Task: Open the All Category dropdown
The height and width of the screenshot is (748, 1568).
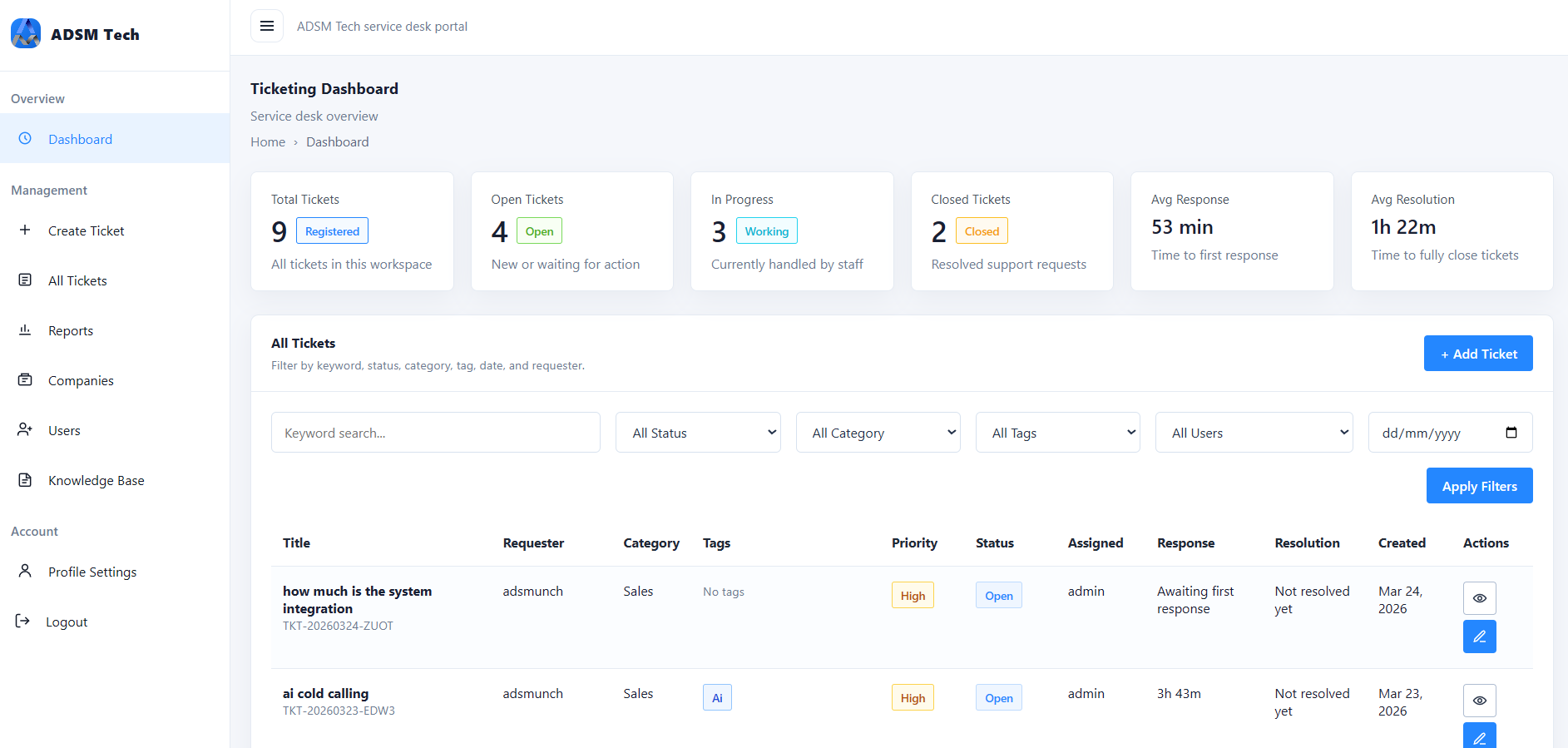Action: coord(878,433)
